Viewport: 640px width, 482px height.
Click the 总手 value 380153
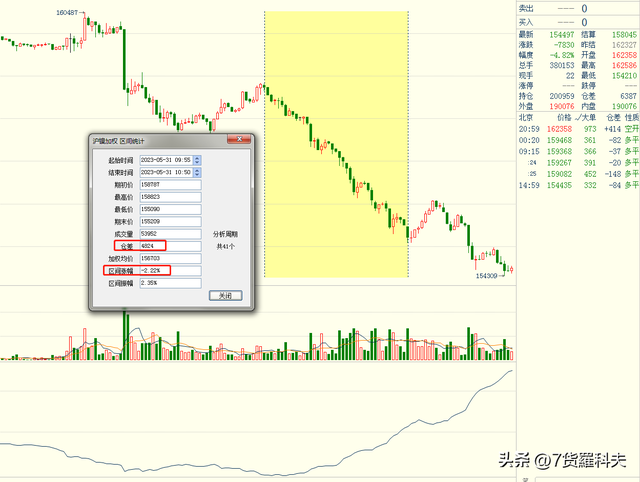click(562, 65)
